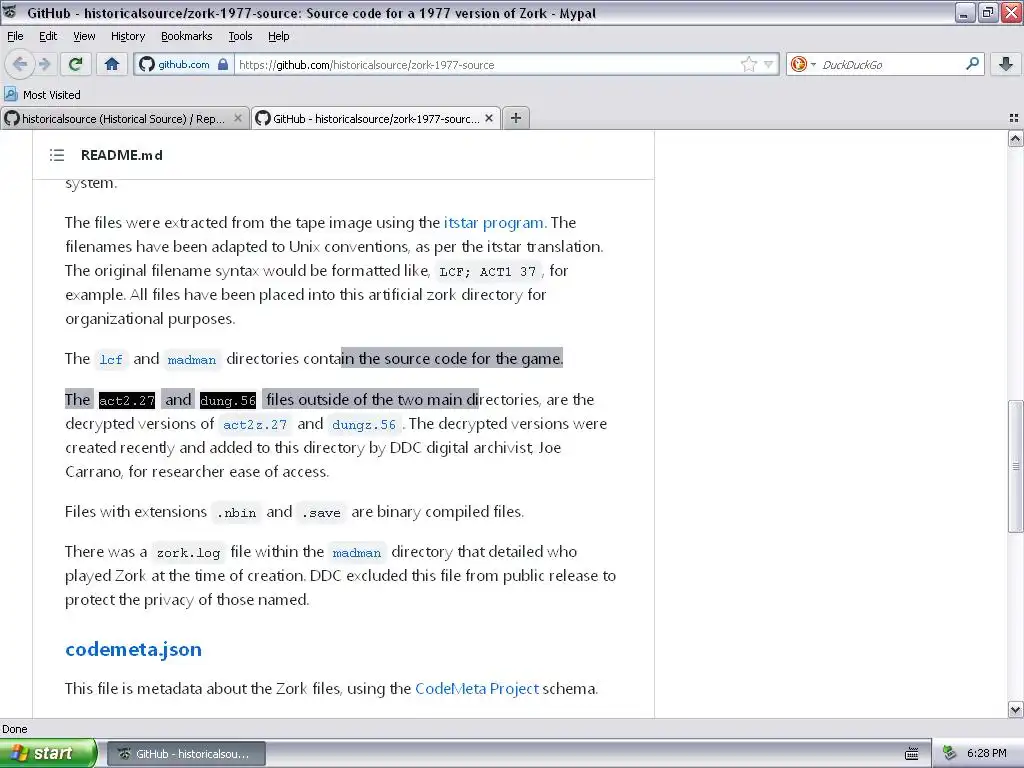Click the system tray network icon

coord(949,753)
